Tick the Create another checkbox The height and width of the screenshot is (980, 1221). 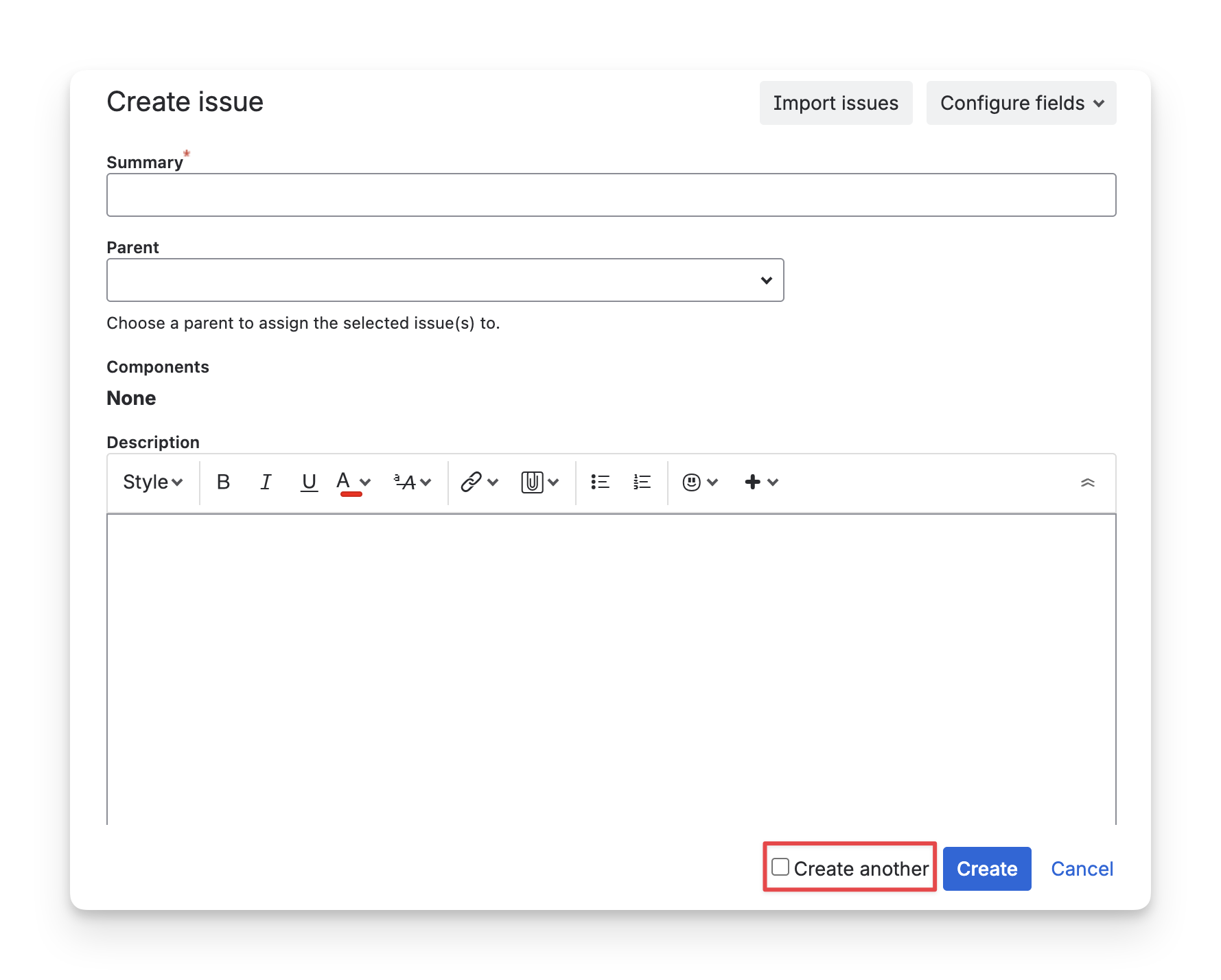point(780,867)
